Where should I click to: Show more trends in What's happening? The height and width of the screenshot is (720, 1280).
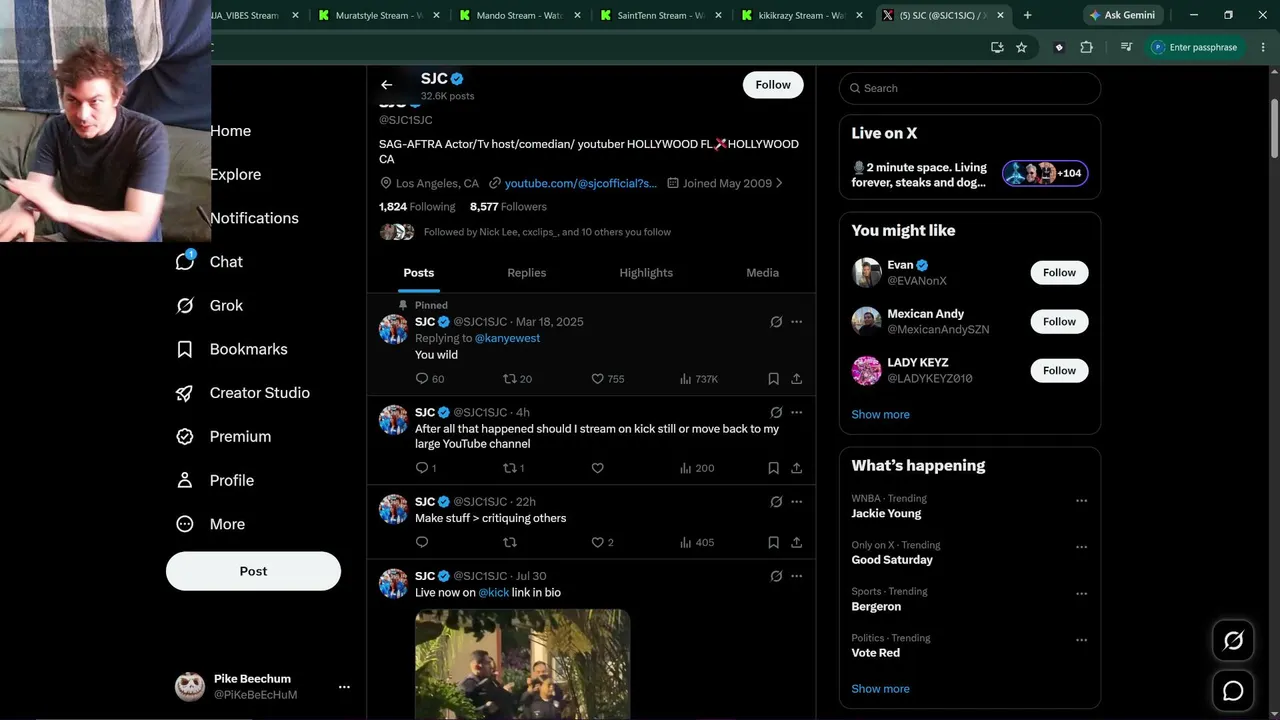880,689
